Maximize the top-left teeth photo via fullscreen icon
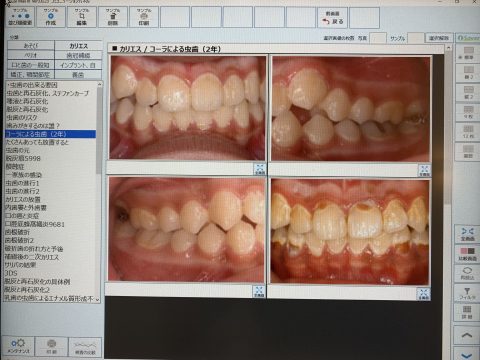 260,169
